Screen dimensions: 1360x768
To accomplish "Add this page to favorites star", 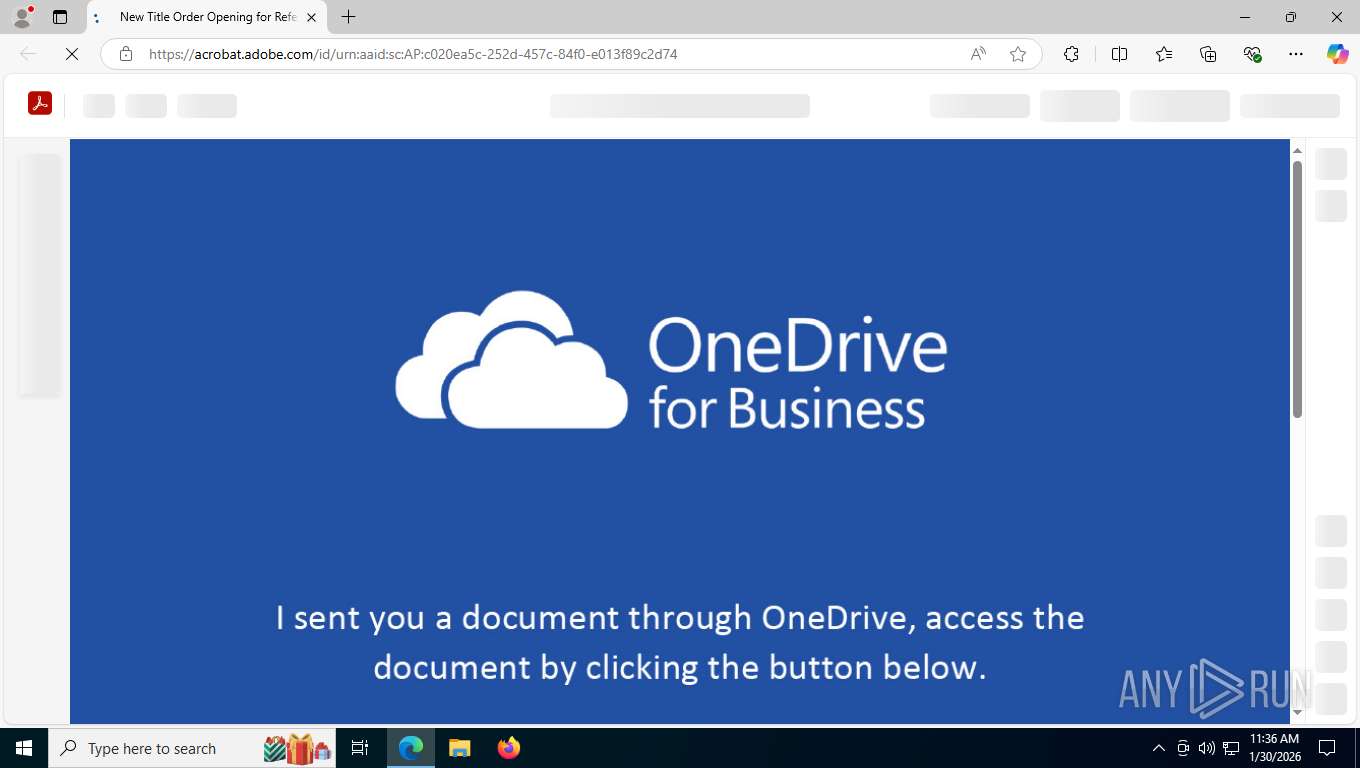I will coord(1018,54).
